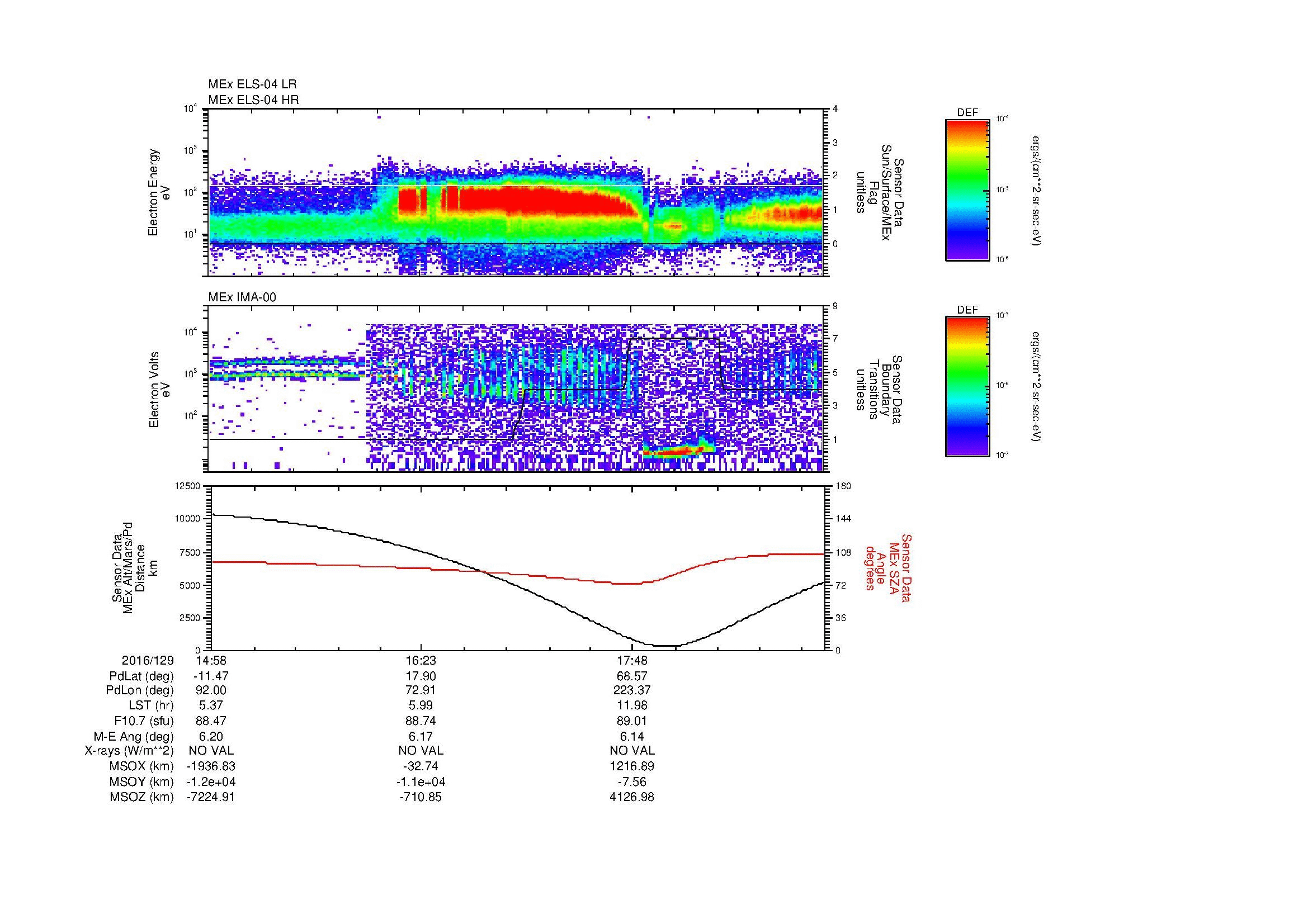The image size is (1308, 924).
Task: Select MSOZ value '-710.85'
Action: (421, 797)
